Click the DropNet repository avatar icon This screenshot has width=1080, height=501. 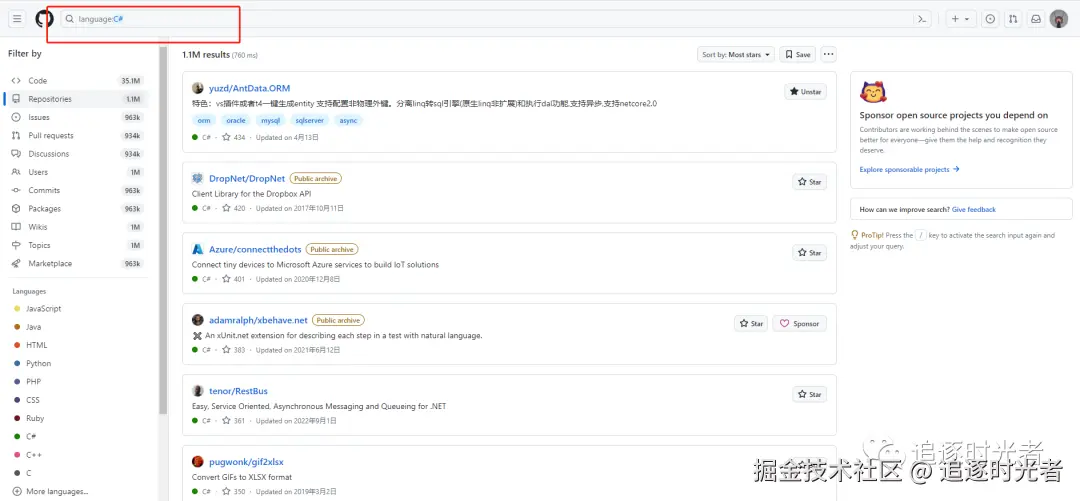pyautogui.click(x=198, y=178)
